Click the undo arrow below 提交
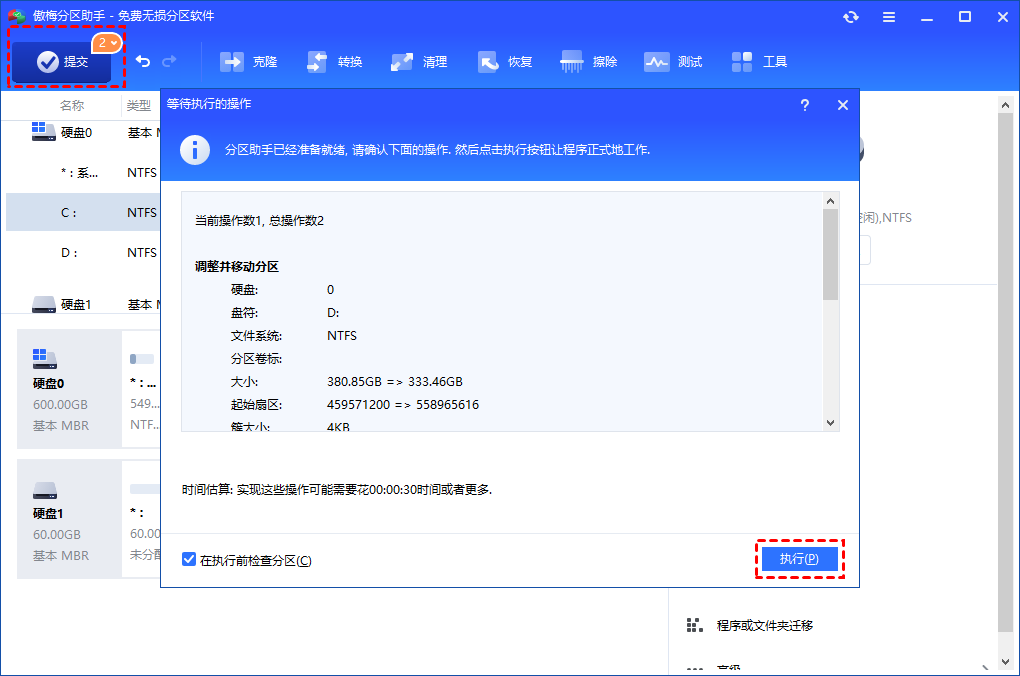The image size is (1020, 676). click(x=142, y=61)
